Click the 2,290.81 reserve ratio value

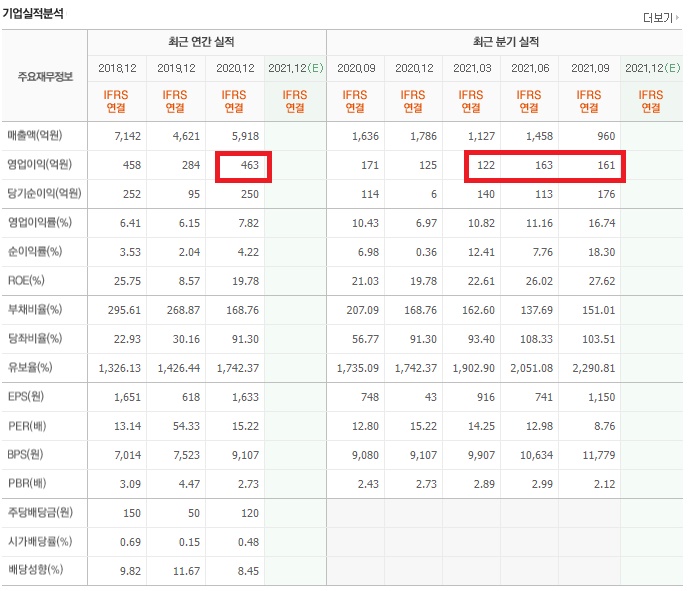point(594,368)
